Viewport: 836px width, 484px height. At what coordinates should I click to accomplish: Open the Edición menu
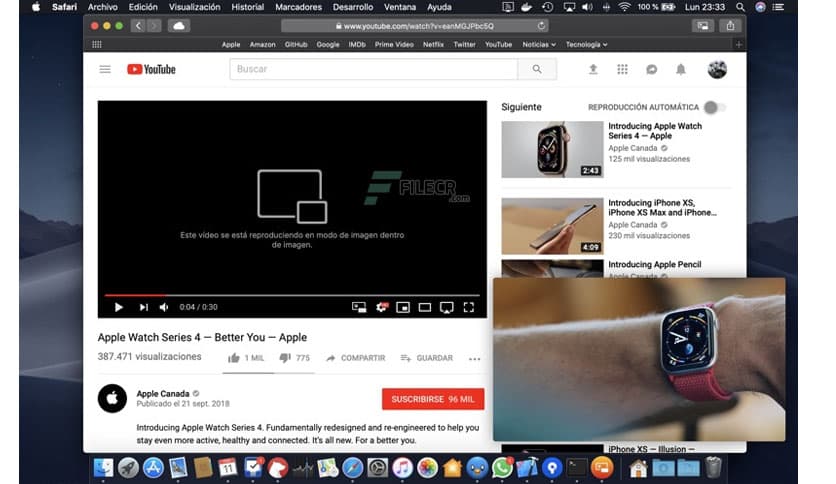point(143,7)
